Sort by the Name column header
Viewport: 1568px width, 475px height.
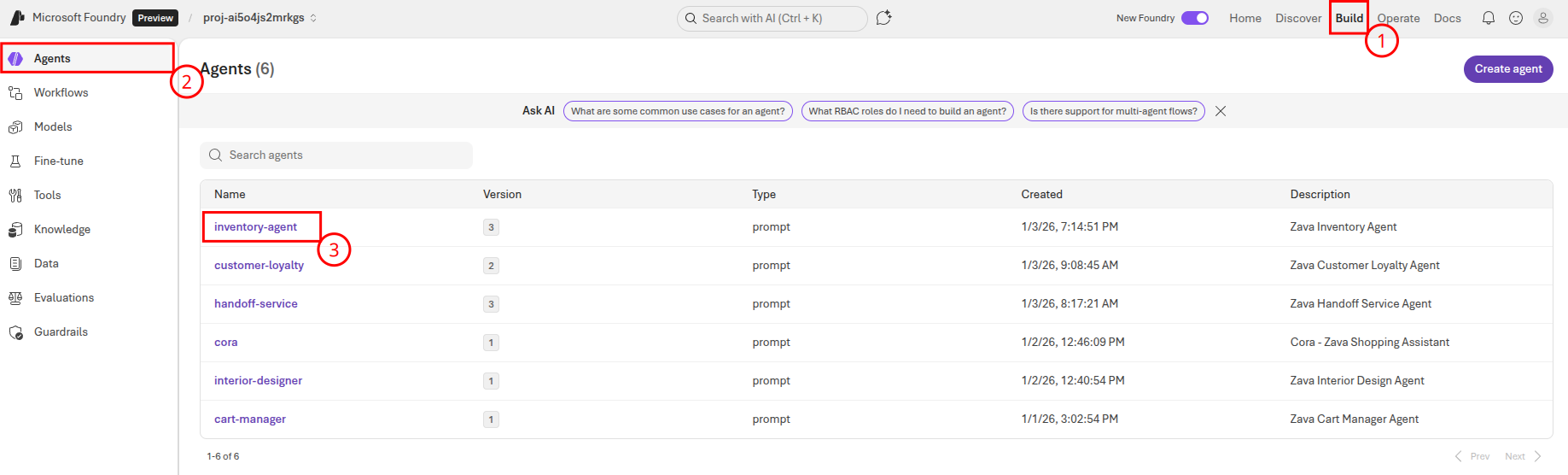[x=230, y=195]
